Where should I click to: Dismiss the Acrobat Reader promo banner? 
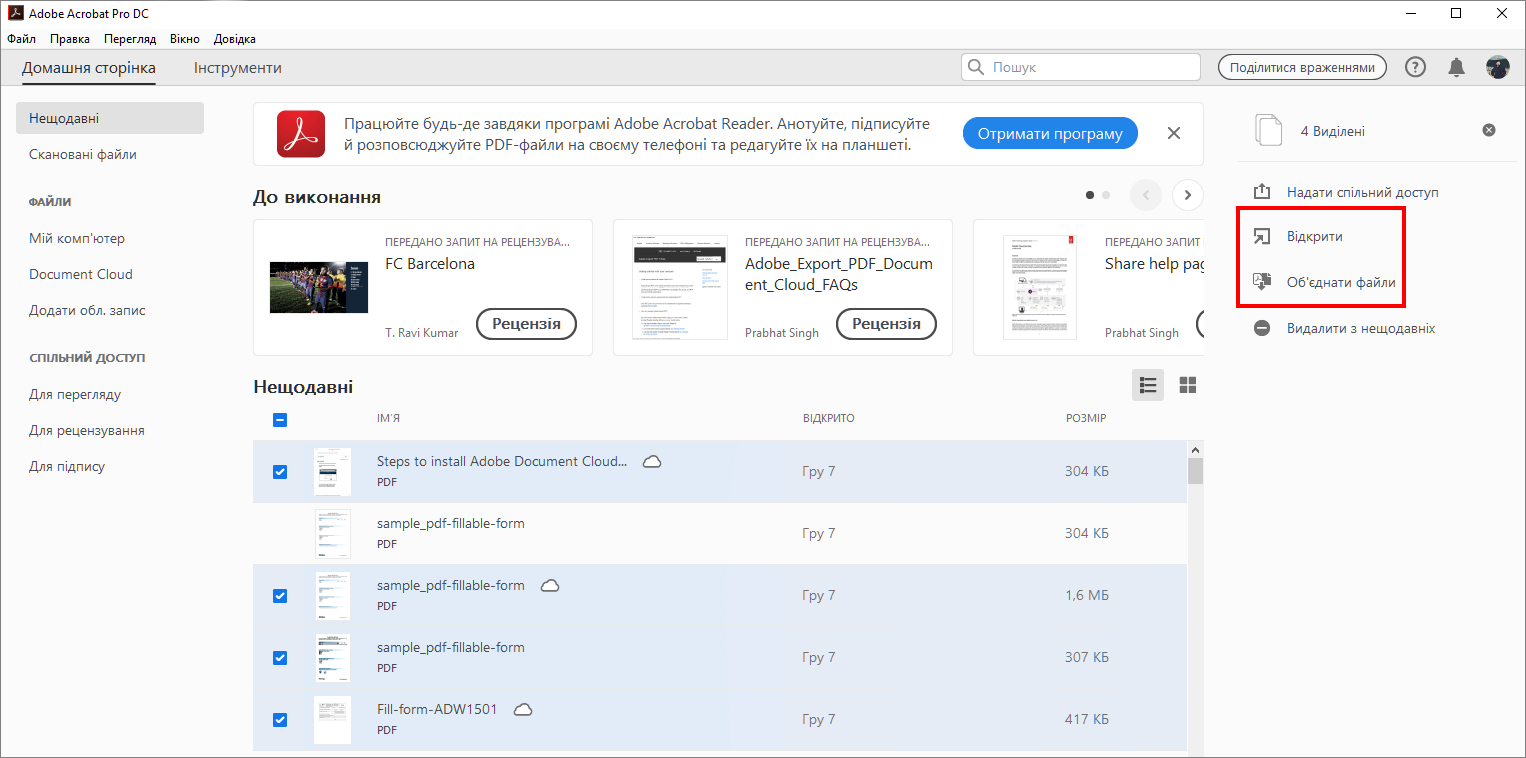click(x=1174, y=134)
